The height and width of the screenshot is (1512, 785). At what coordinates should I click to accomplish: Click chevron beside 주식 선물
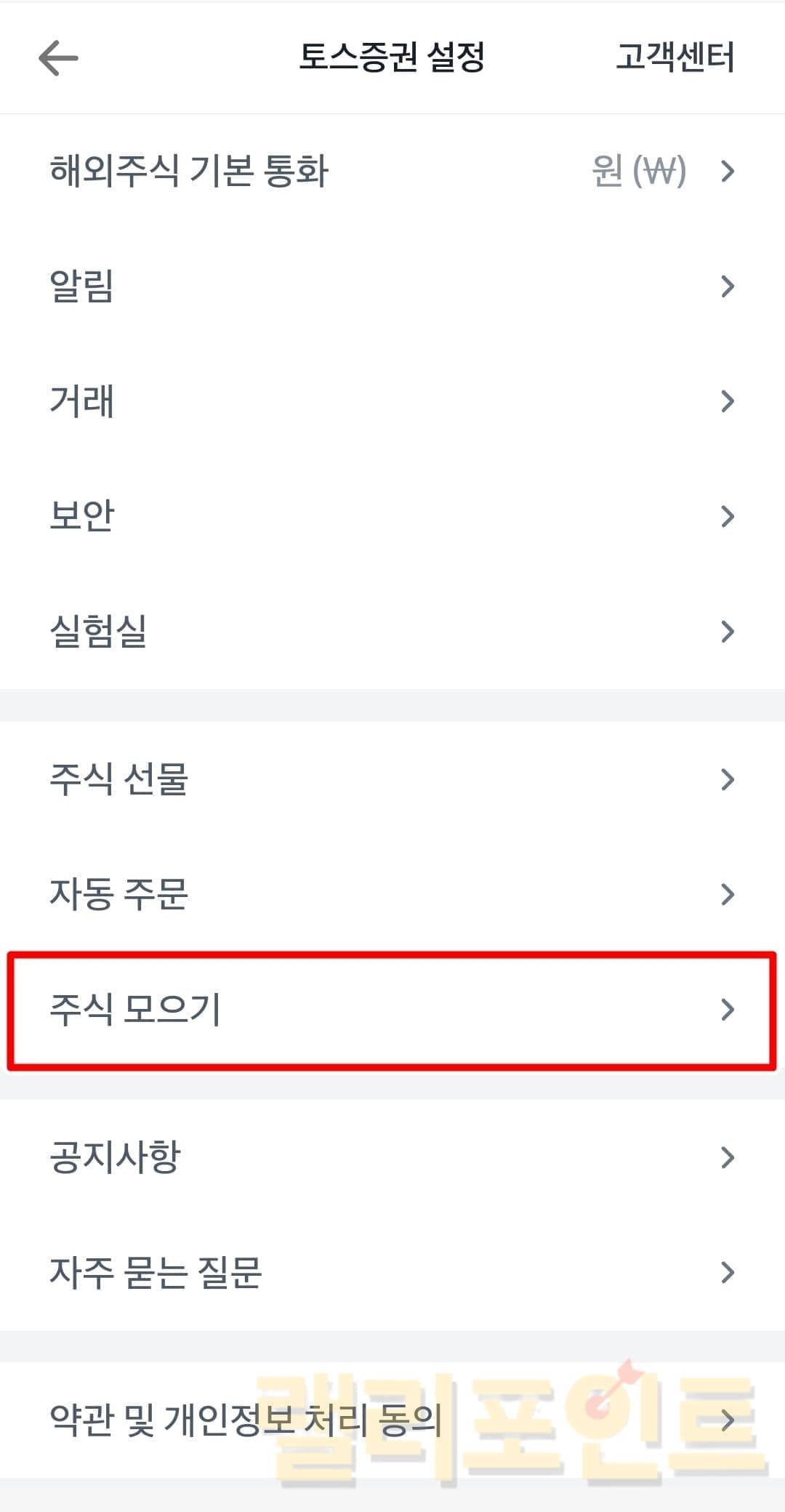click(727, 779)
